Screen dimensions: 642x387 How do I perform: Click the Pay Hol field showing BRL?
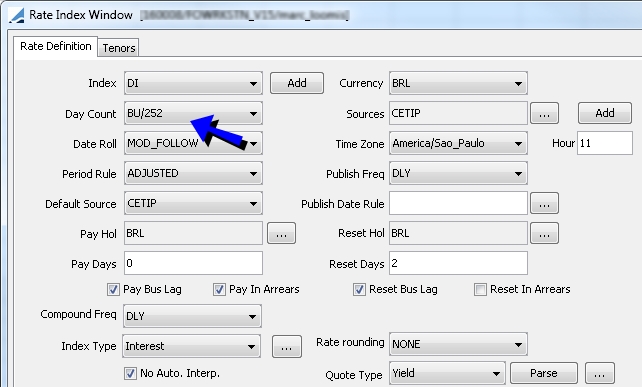193,233
